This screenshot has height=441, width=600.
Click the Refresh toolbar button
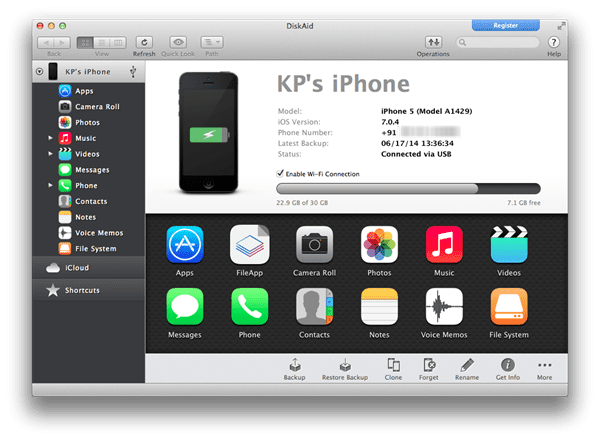click(144, 42)
